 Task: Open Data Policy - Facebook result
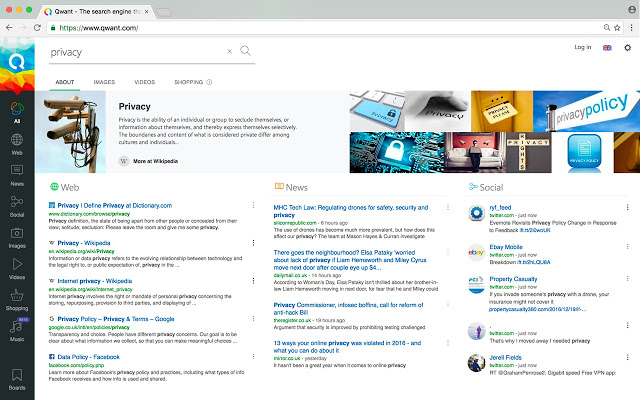coord(89,357)
